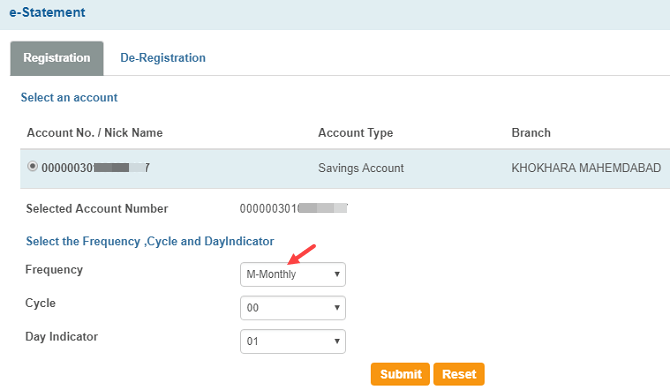Click the Account No. / Nick Name header
Image resolution: width=670 pixels, height=390 pixels.
pos(94,133)
